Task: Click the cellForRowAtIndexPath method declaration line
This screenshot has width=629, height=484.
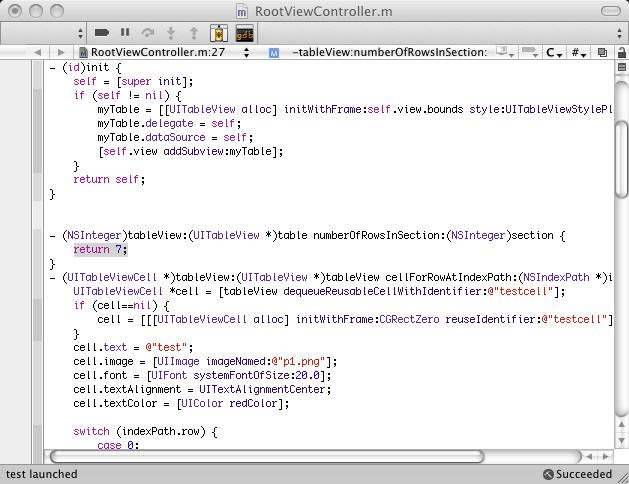Action: point(331,277)
